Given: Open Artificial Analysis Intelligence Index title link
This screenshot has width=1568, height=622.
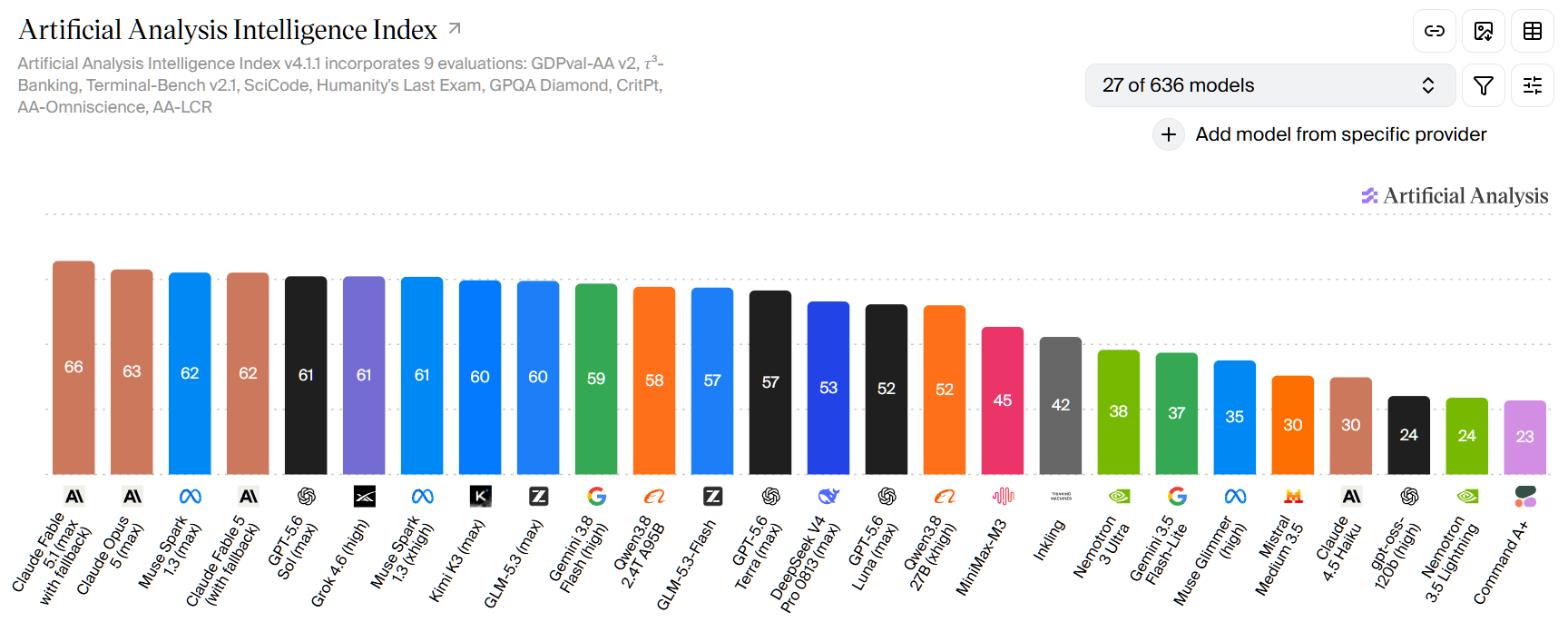Looking at the screenshot, I should point(228,30).
